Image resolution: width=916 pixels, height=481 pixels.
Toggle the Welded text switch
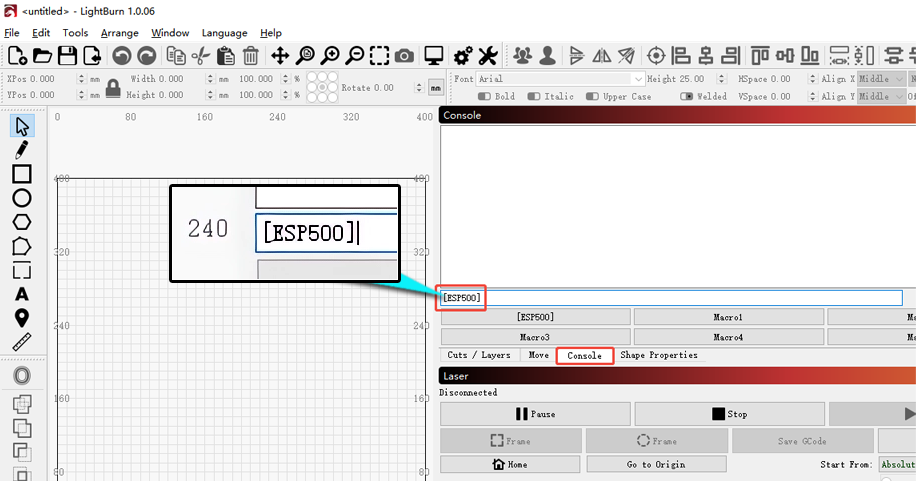pyautogui.click(x=686, y=96)
